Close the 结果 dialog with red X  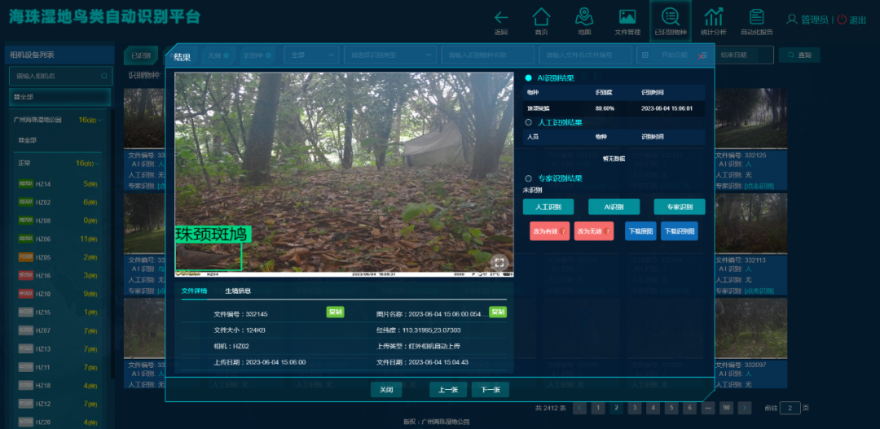tap(700, 57)
